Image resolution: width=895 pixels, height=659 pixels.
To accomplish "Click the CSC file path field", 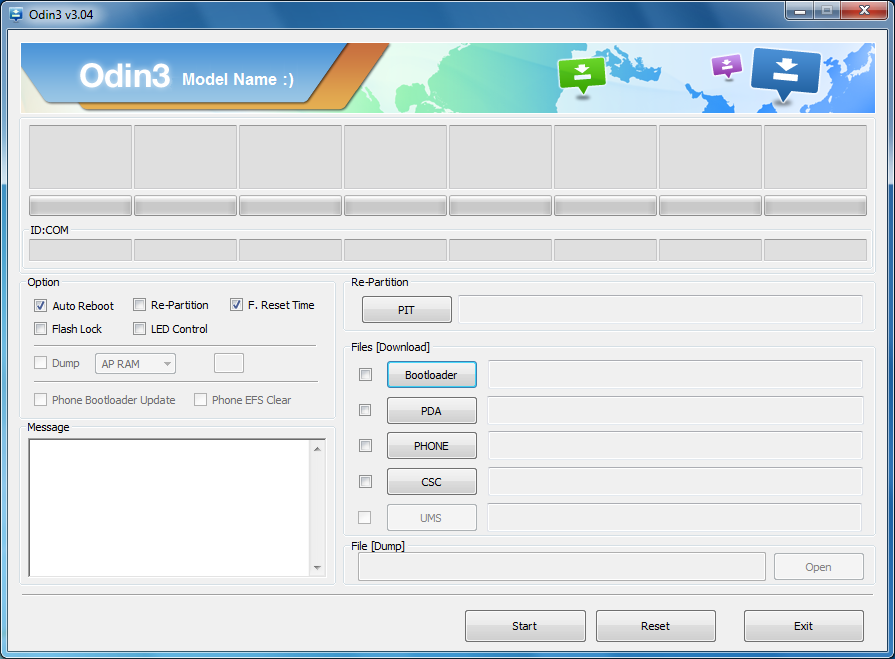I will coord(675,482).
